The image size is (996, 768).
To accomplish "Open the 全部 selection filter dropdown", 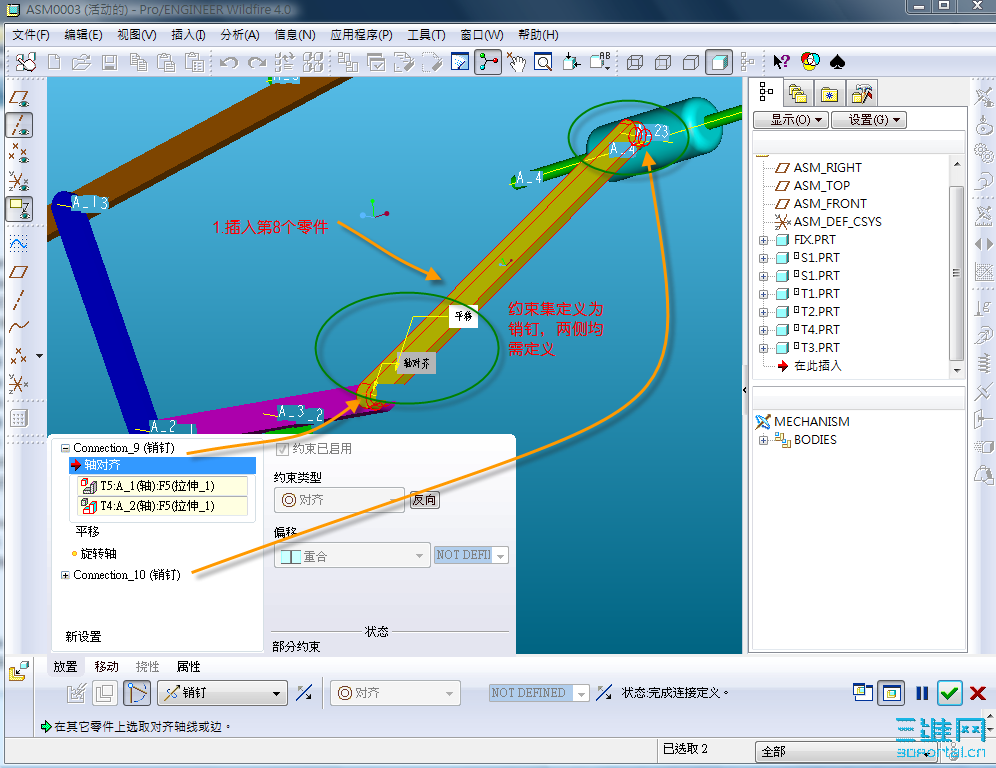I will click(x=845, y=752).
